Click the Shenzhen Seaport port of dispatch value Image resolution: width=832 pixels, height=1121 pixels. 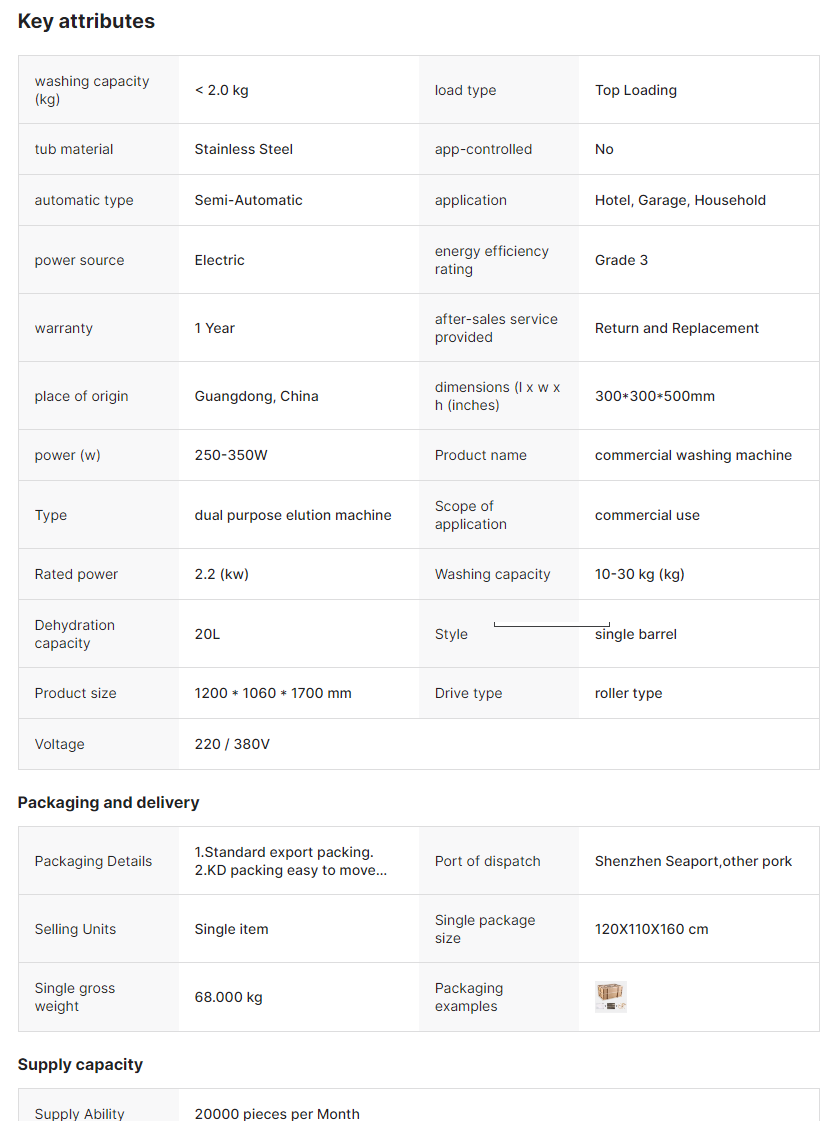(x=693, y=861)
